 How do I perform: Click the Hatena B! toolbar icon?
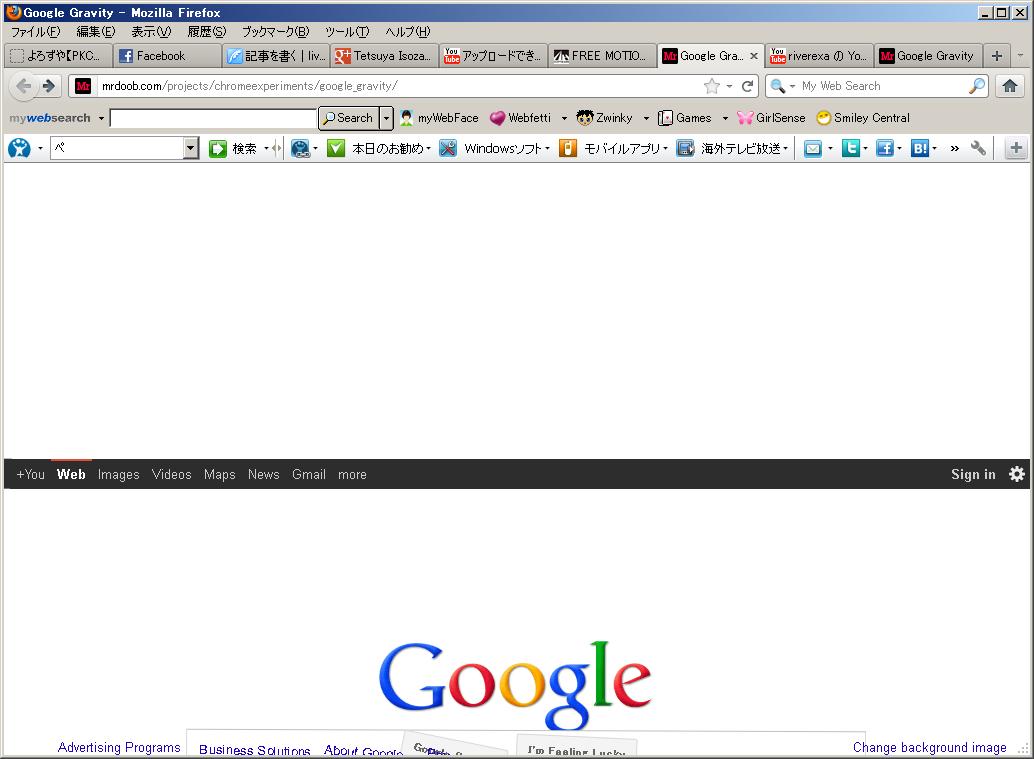tap(920, 148)
